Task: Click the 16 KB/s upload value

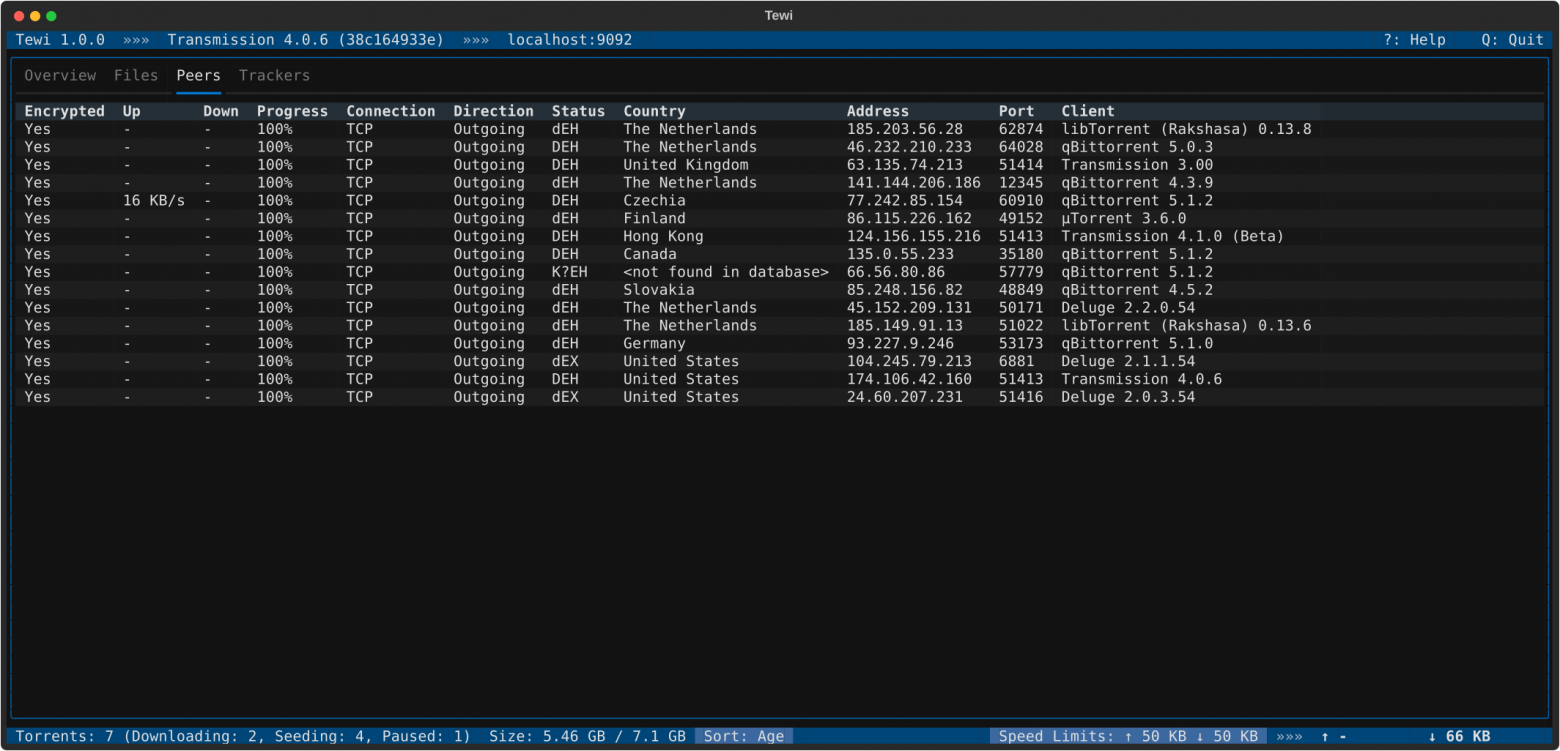Action: coord(154,201)
